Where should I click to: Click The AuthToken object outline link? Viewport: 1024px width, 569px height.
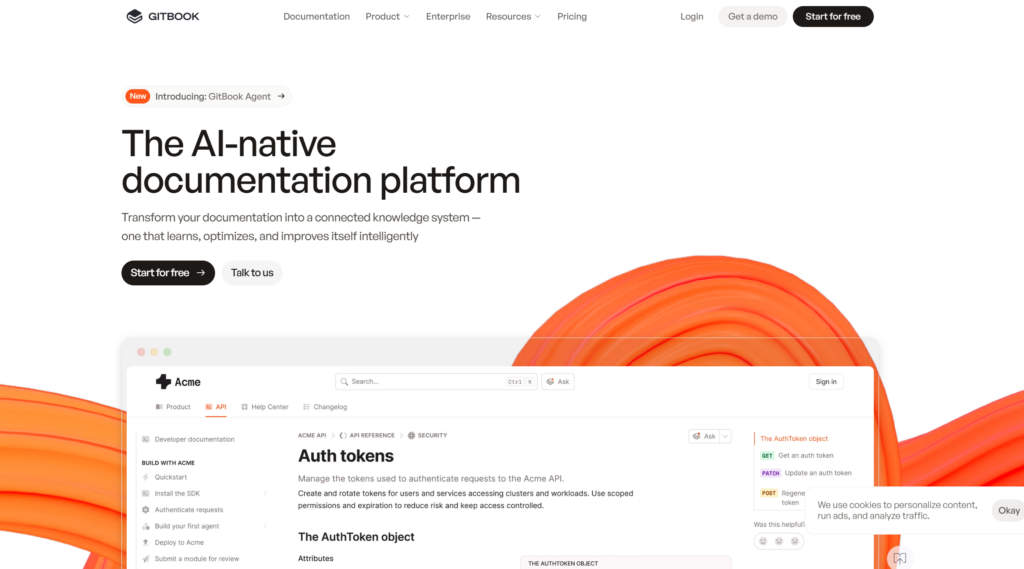tap(794, 439)
